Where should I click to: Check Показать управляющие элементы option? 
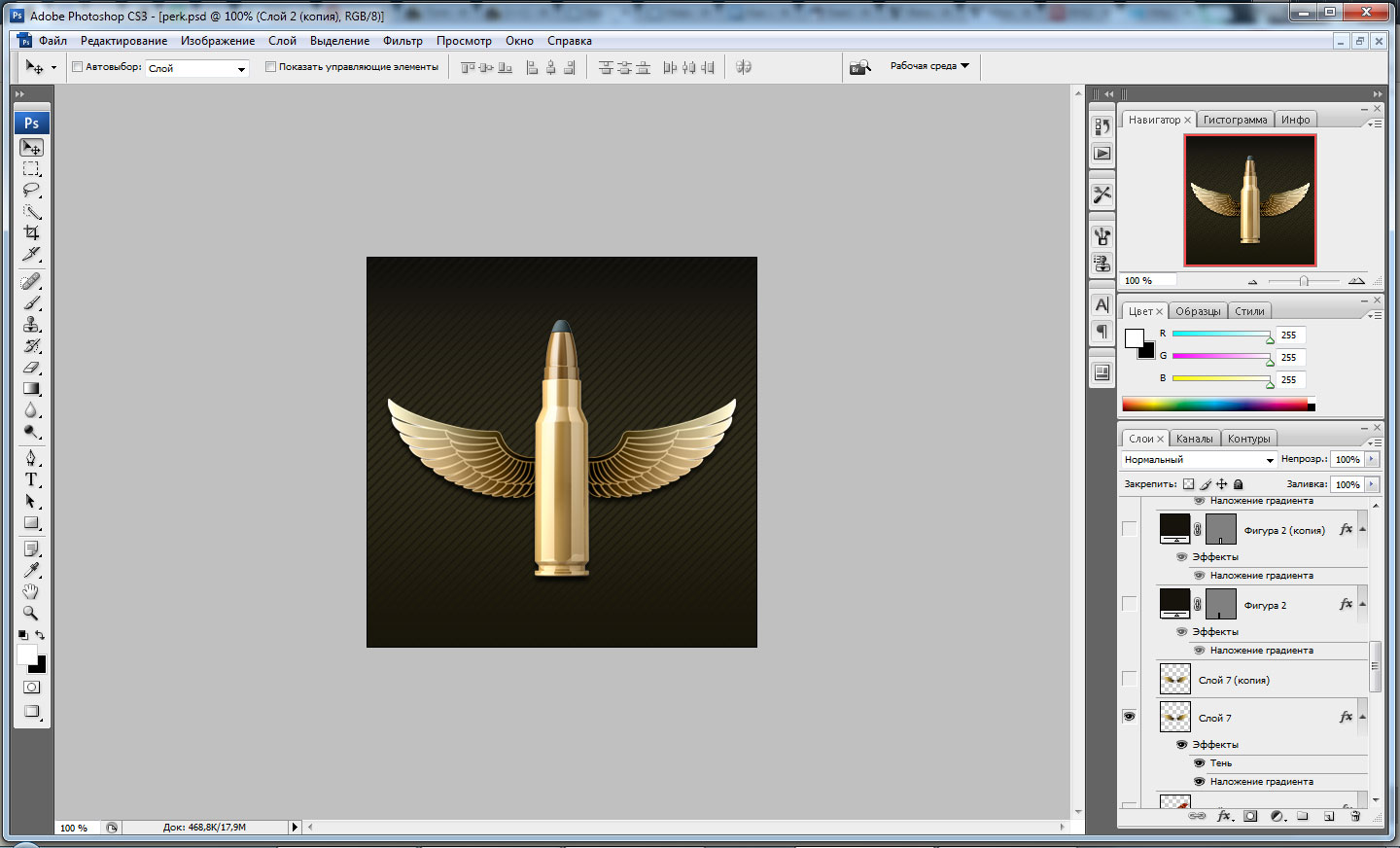click(271, 67)
